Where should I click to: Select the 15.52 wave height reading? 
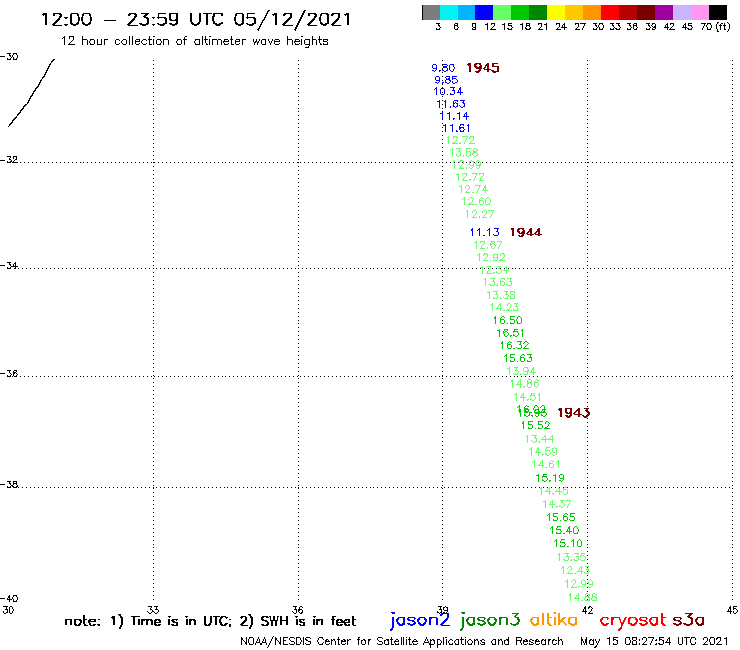coord(535,425)
